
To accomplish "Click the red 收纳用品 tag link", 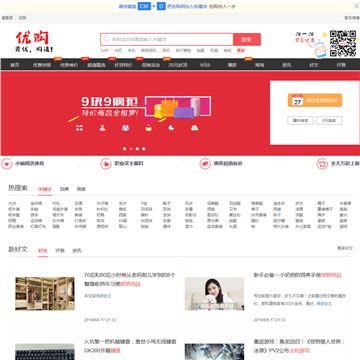I will tap(130, 284).
